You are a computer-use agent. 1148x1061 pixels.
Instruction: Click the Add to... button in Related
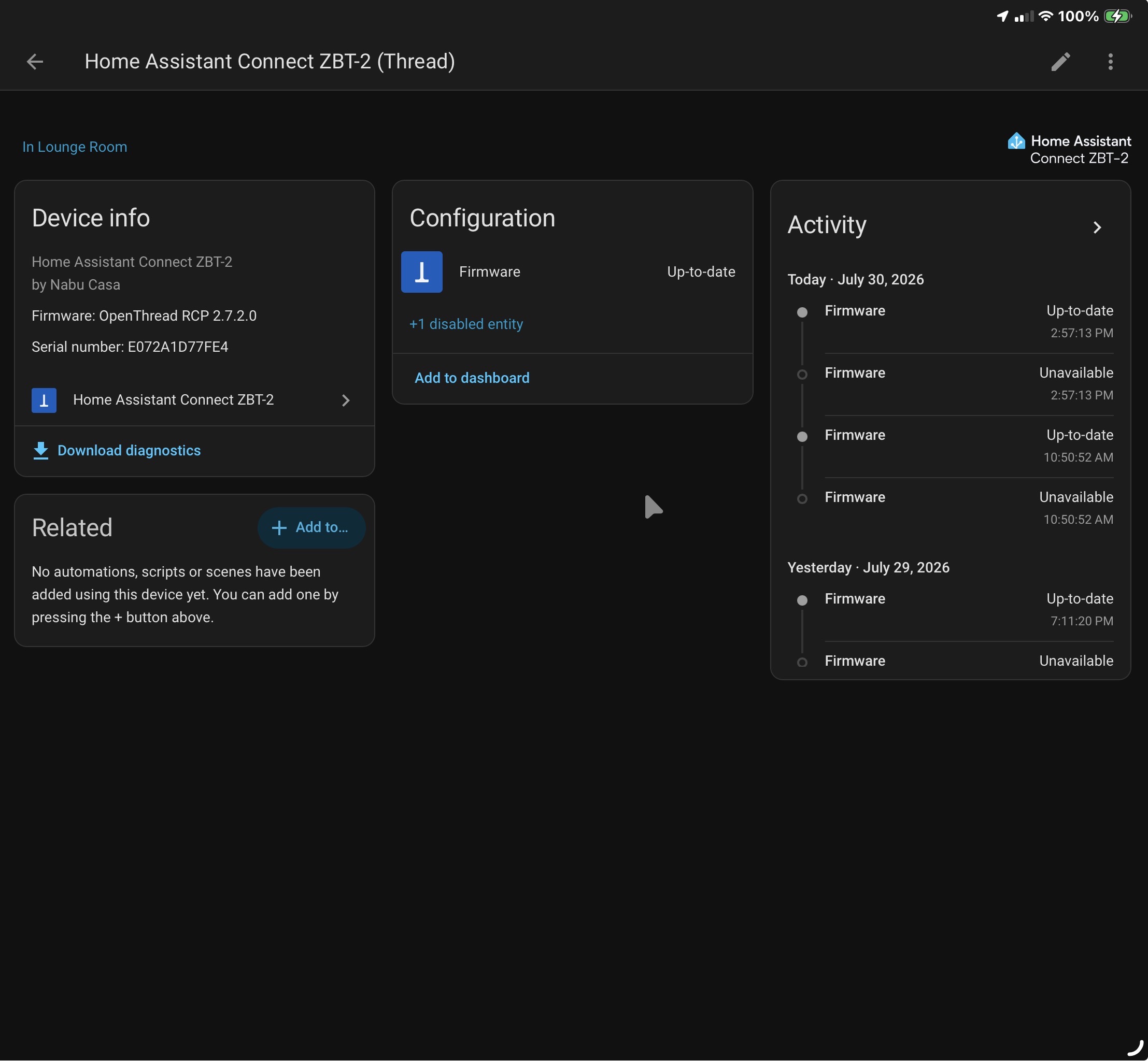(311, 527)
